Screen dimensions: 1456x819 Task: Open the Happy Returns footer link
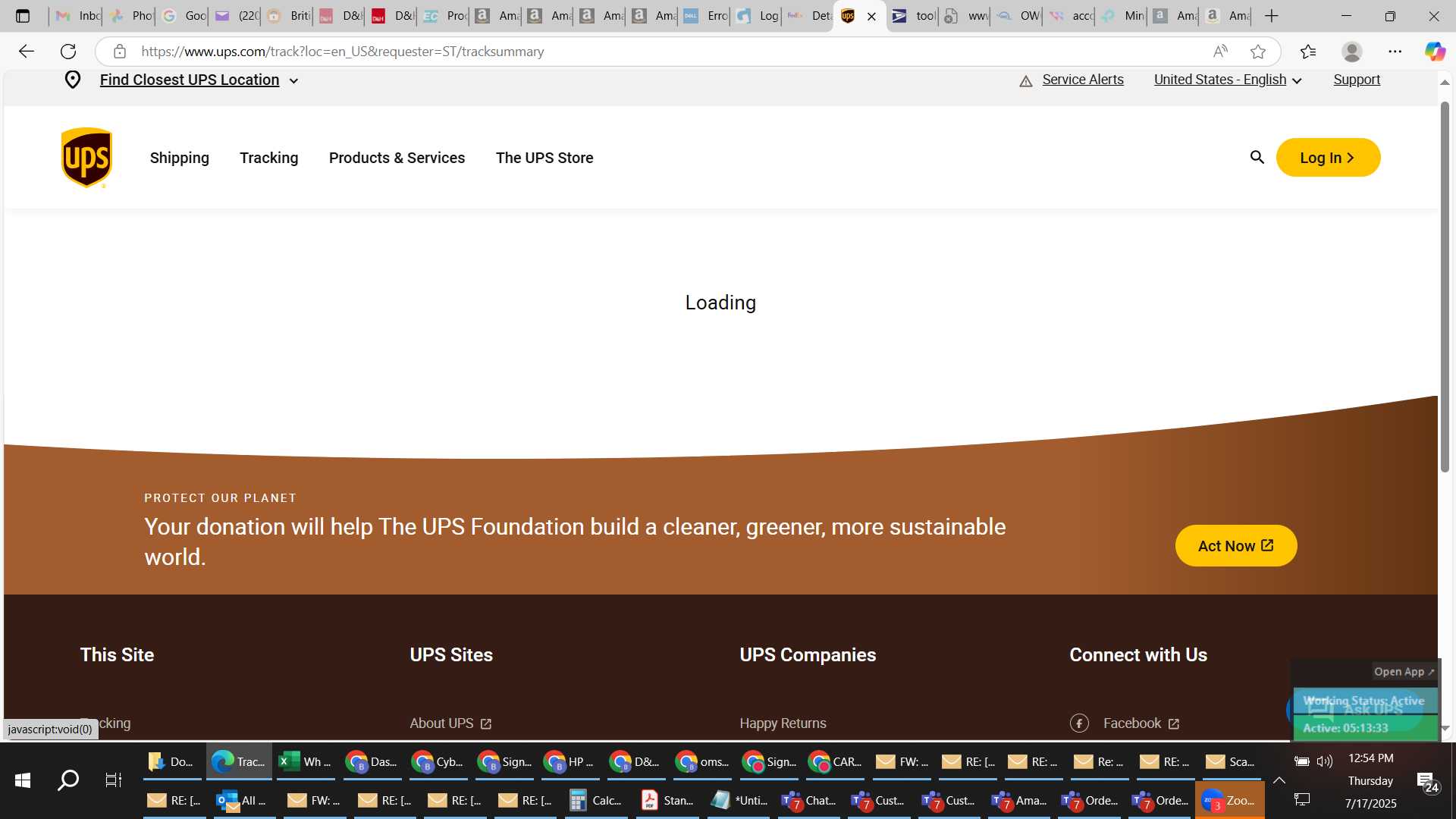[783, 723]
